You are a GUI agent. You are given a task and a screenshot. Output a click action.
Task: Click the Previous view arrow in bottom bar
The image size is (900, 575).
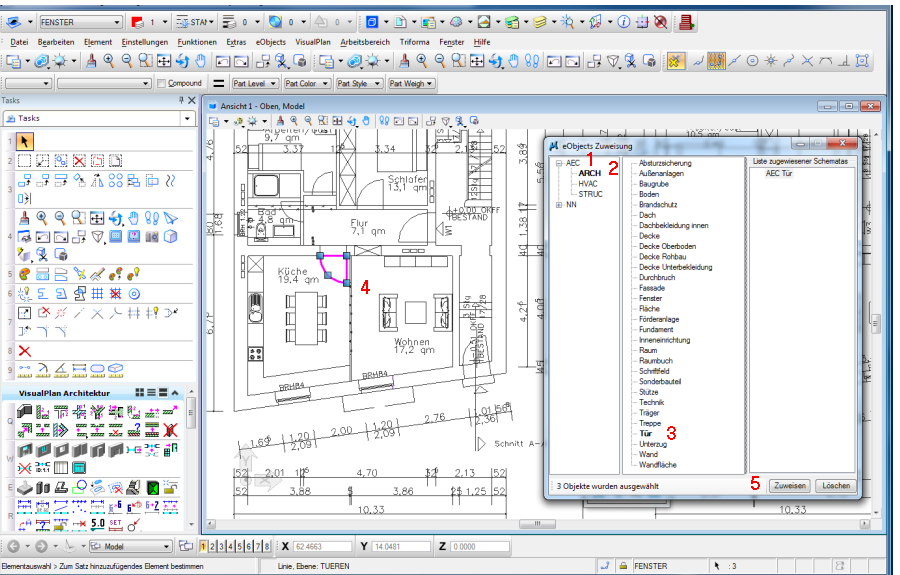click(14, 546)
